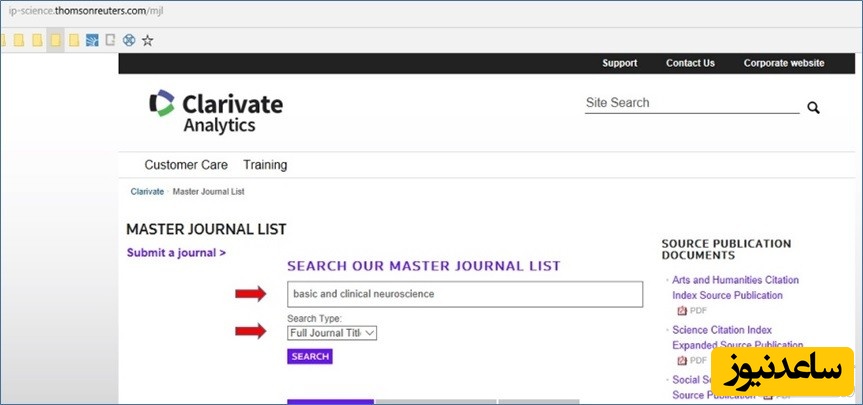Focus the Site Search text box

(692, 103)
